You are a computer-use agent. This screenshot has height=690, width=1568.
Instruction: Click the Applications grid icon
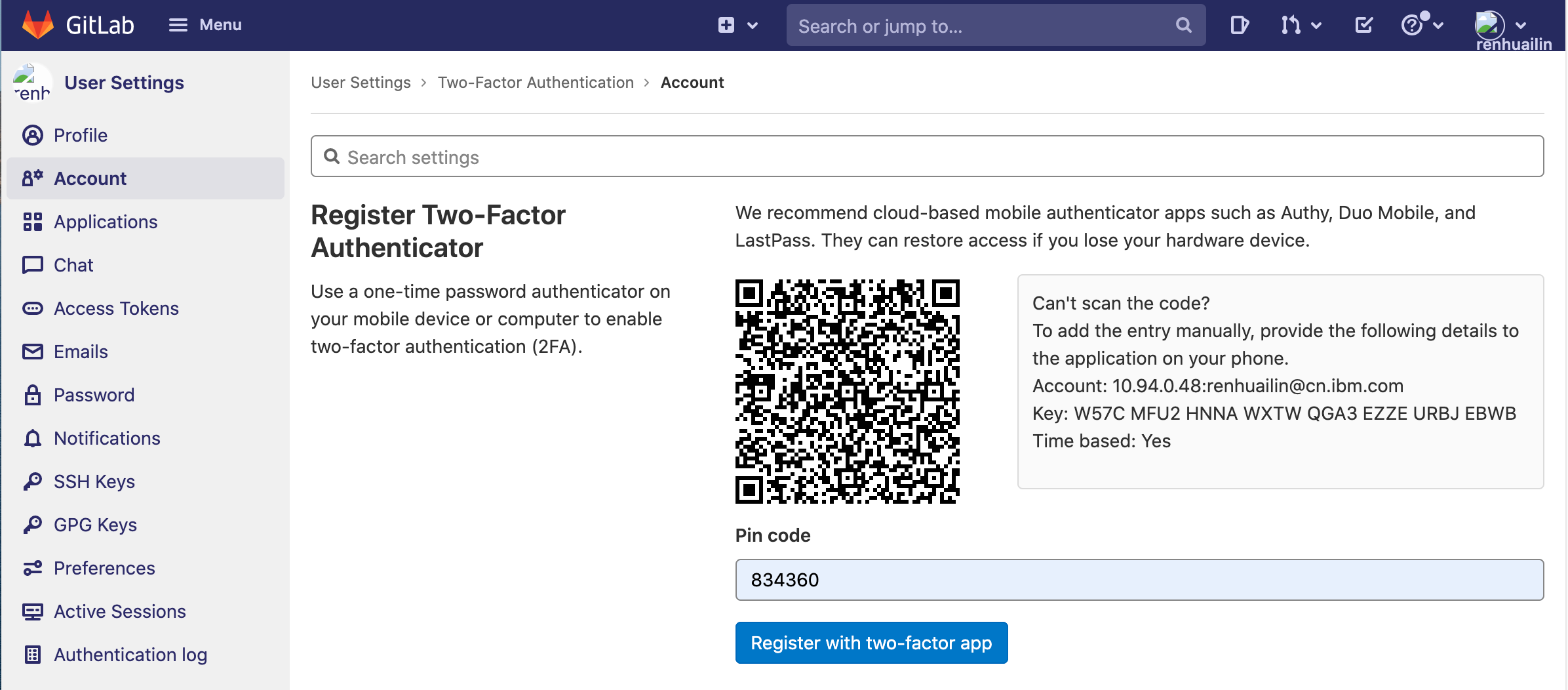(33, 222)
